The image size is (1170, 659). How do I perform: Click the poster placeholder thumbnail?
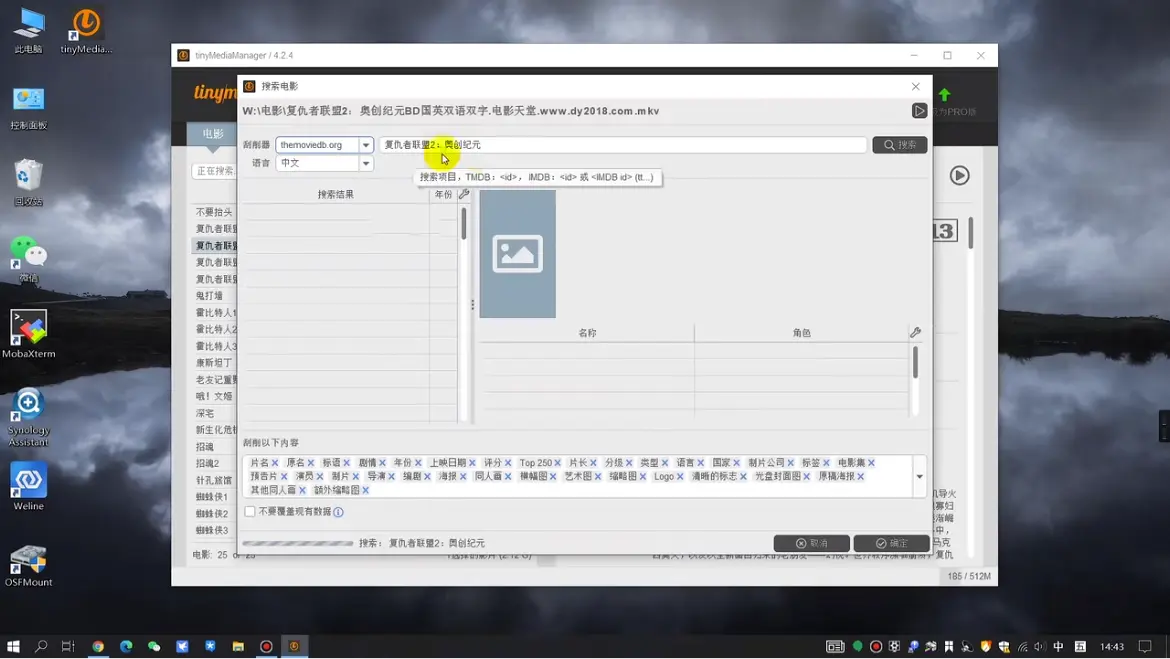[x=517, y=254]
